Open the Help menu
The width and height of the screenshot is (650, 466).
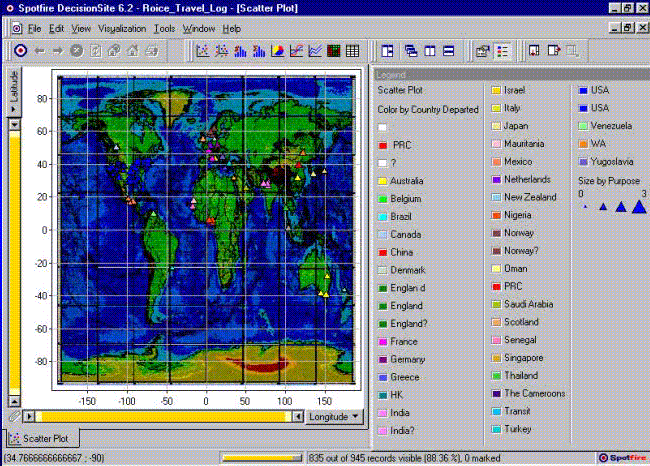coord(231,29)
